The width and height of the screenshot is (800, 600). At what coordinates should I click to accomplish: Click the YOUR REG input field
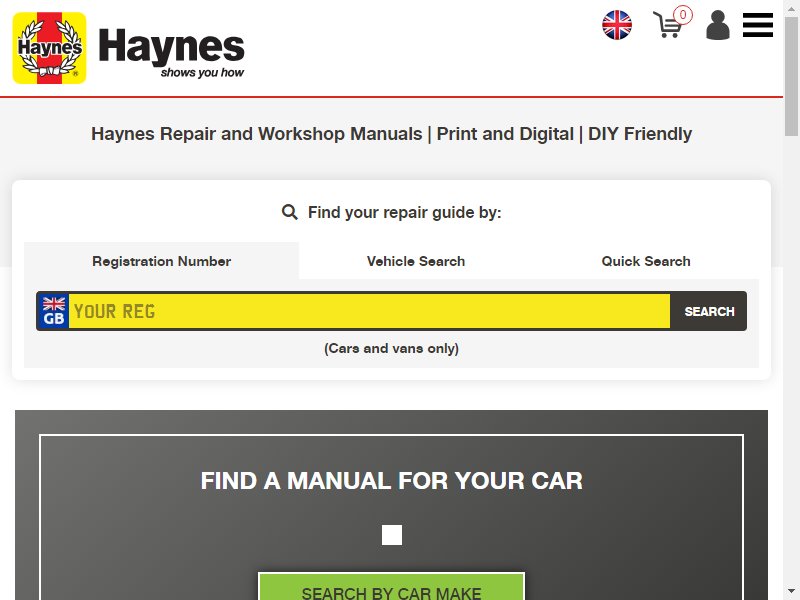click(x=369, y=311)
